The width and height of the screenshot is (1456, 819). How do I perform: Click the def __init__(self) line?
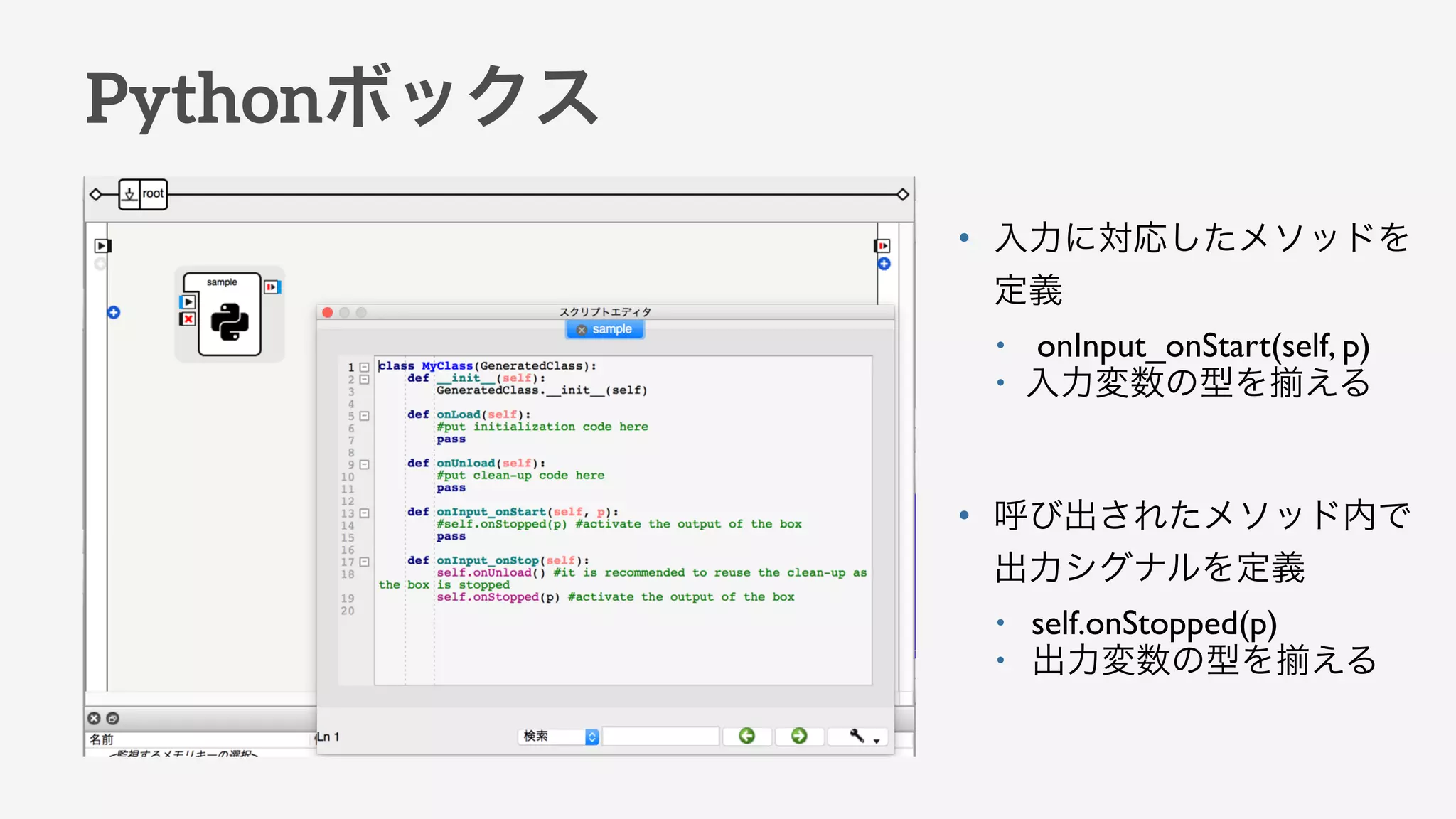coord(476,378)
